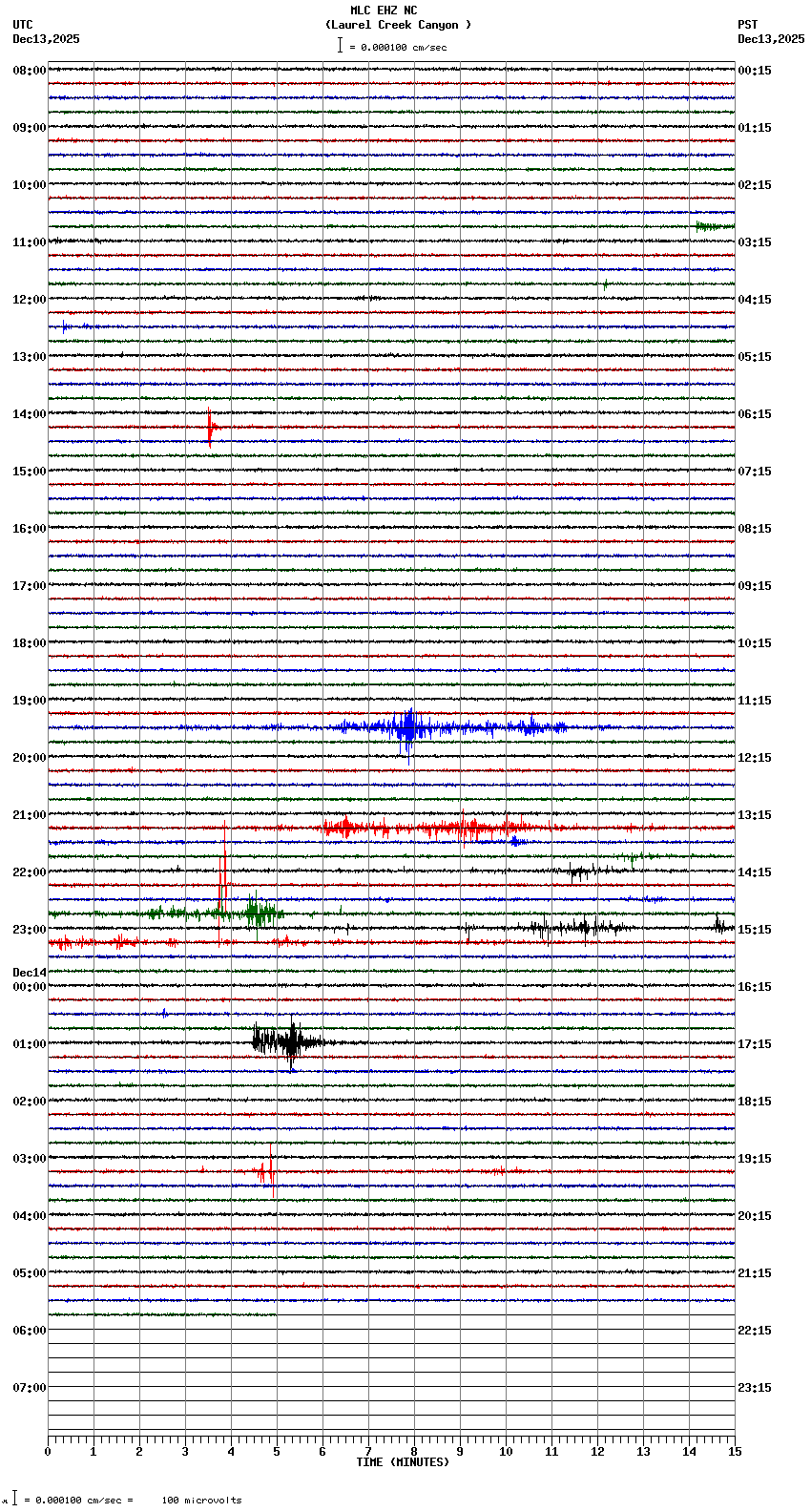The height and width of the screenshot is (1512, 811).
Task: Click the '01:00' UTC time label
Action: 29,1044
